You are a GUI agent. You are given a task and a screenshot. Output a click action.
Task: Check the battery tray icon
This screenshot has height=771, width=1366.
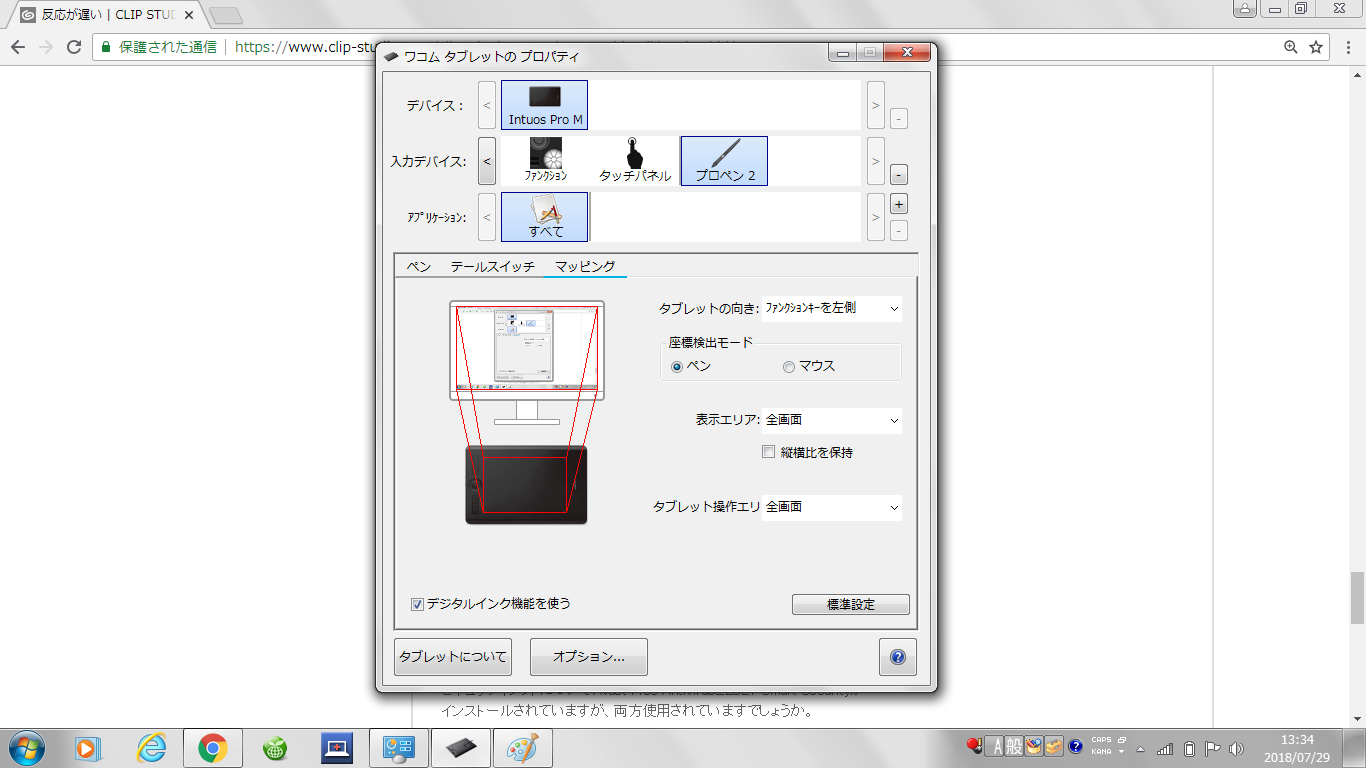1189,748
